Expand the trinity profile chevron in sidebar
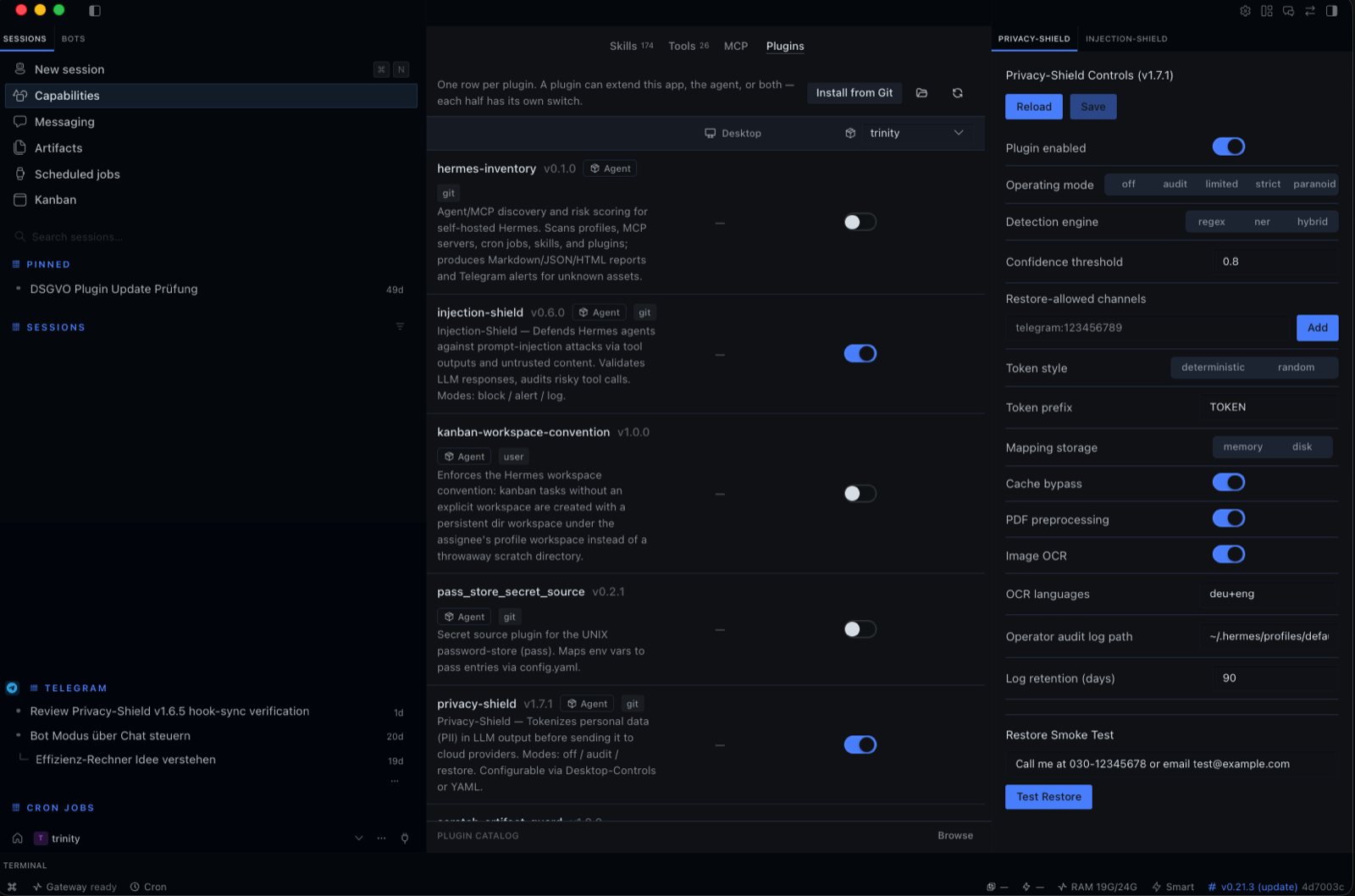 (x=359, y=838)
